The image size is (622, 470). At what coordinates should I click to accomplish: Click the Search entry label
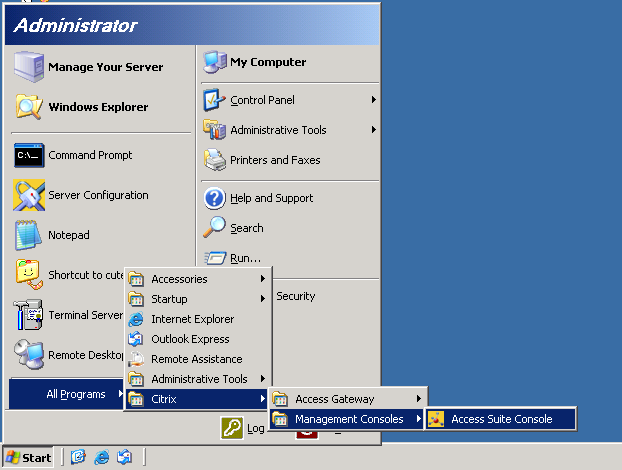pyautogui.click(x=247, y=228)
